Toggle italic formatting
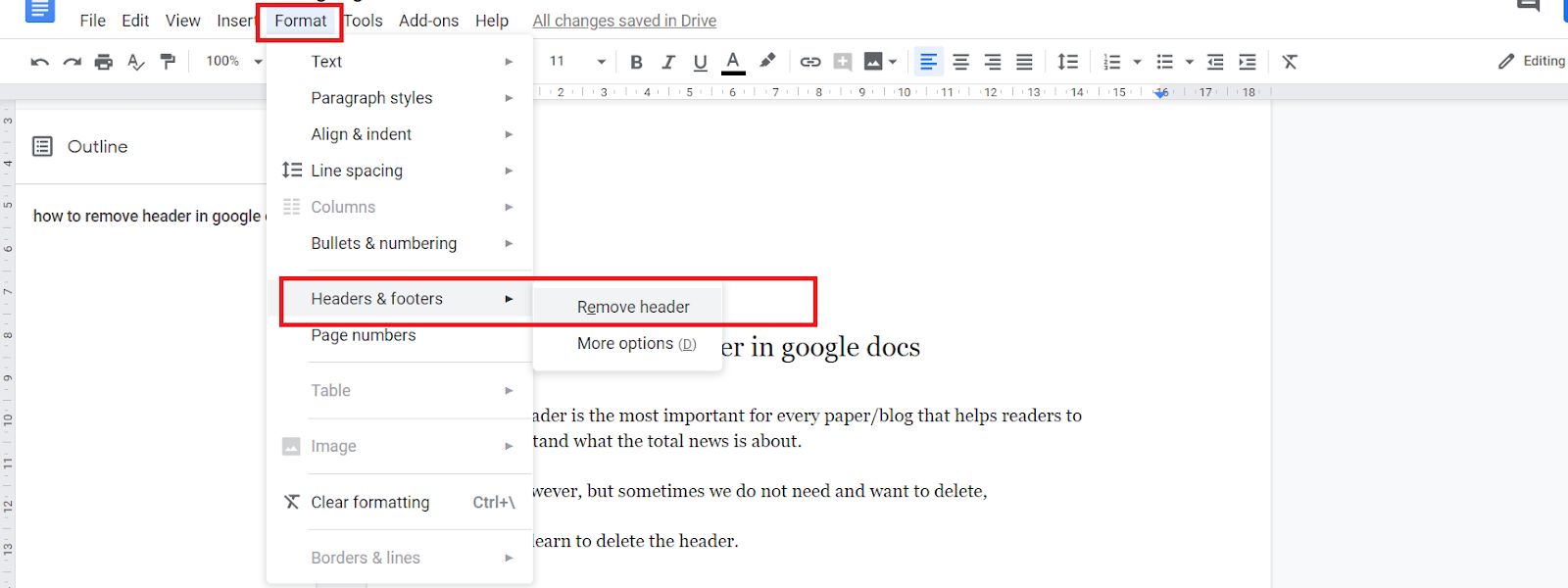The width and height of the screenshot is (1568, 588). [668, 62]
